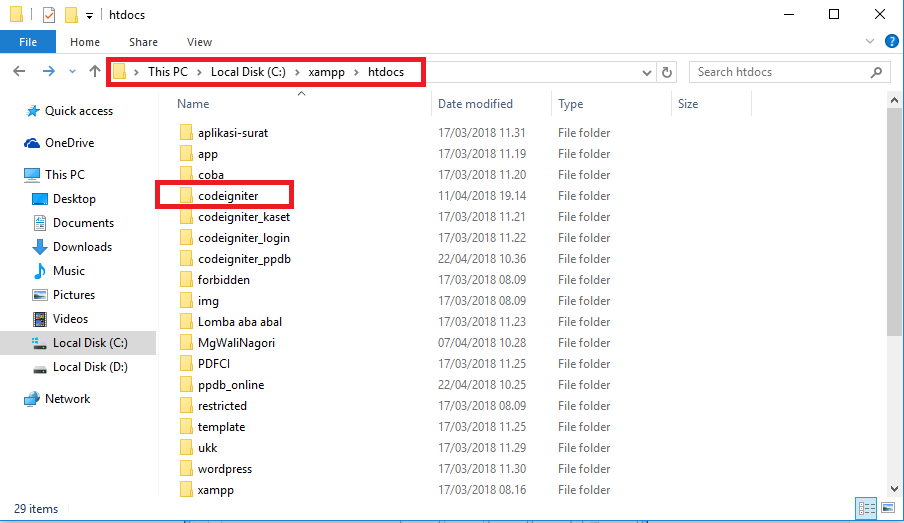Viewport: 904px width, 523px height.
Task: Click file list scrollbar down arrow
Action: coord(894,489)
